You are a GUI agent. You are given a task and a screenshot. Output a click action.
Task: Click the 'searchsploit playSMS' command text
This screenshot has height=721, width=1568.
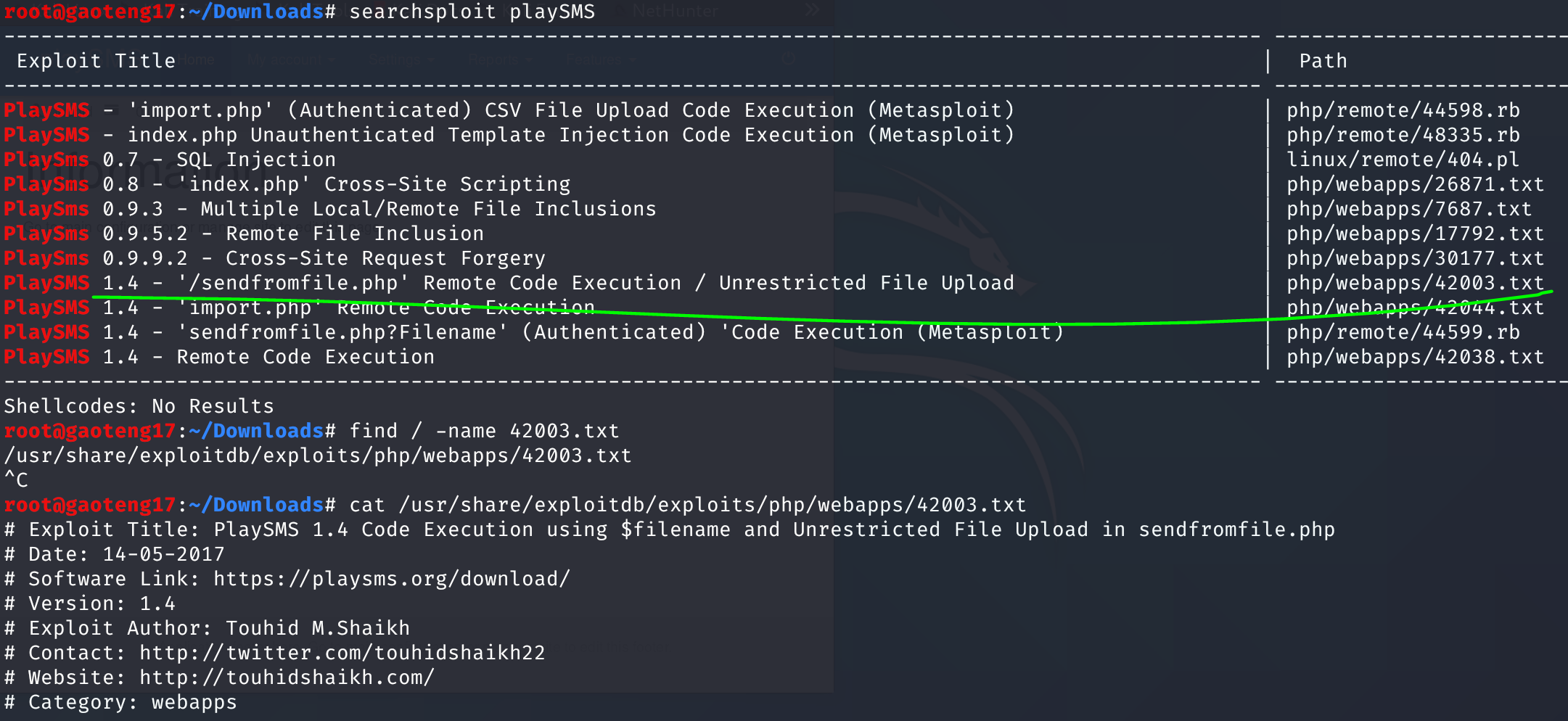pos(472,12)
